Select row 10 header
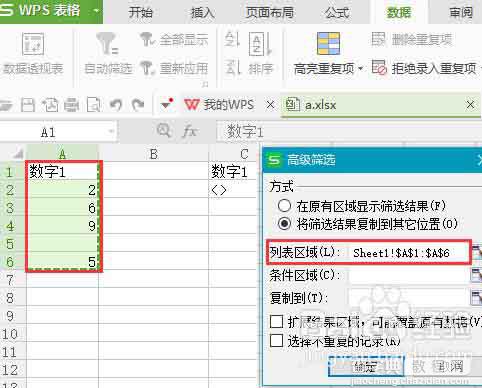The width and height of the screenshot is (482, 388). (13, 333)
